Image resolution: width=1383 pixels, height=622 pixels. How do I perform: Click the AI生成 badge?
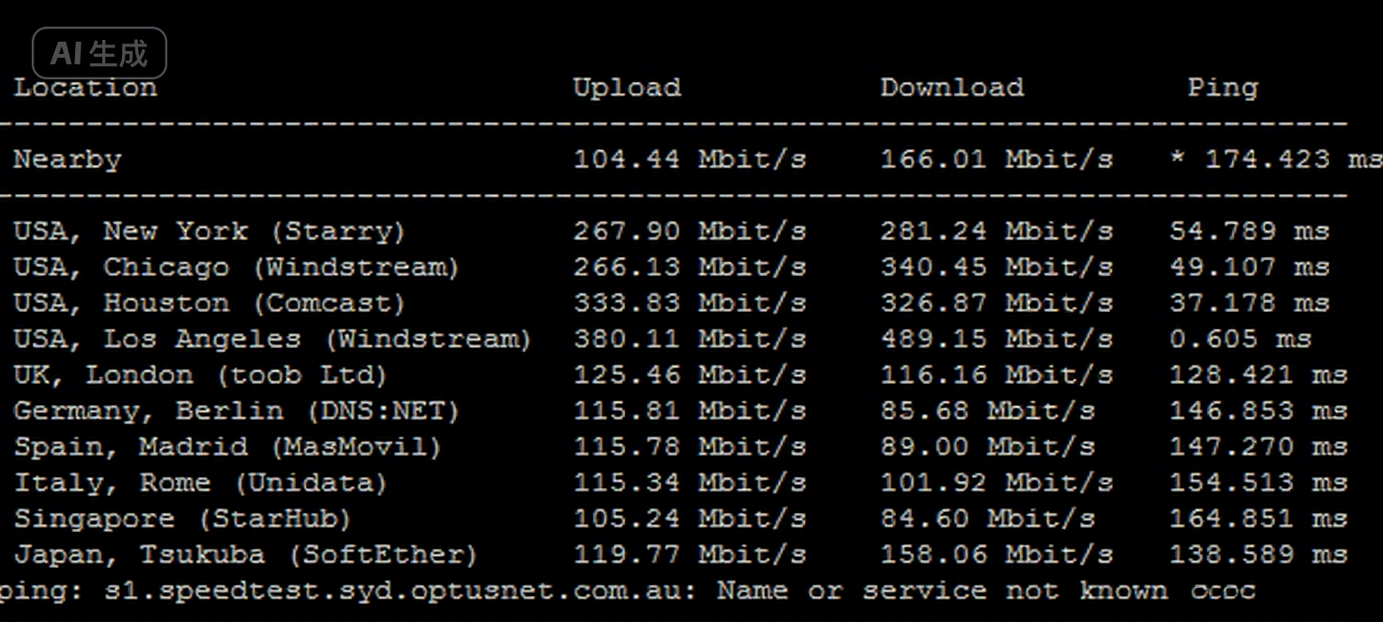pos(99,53)
